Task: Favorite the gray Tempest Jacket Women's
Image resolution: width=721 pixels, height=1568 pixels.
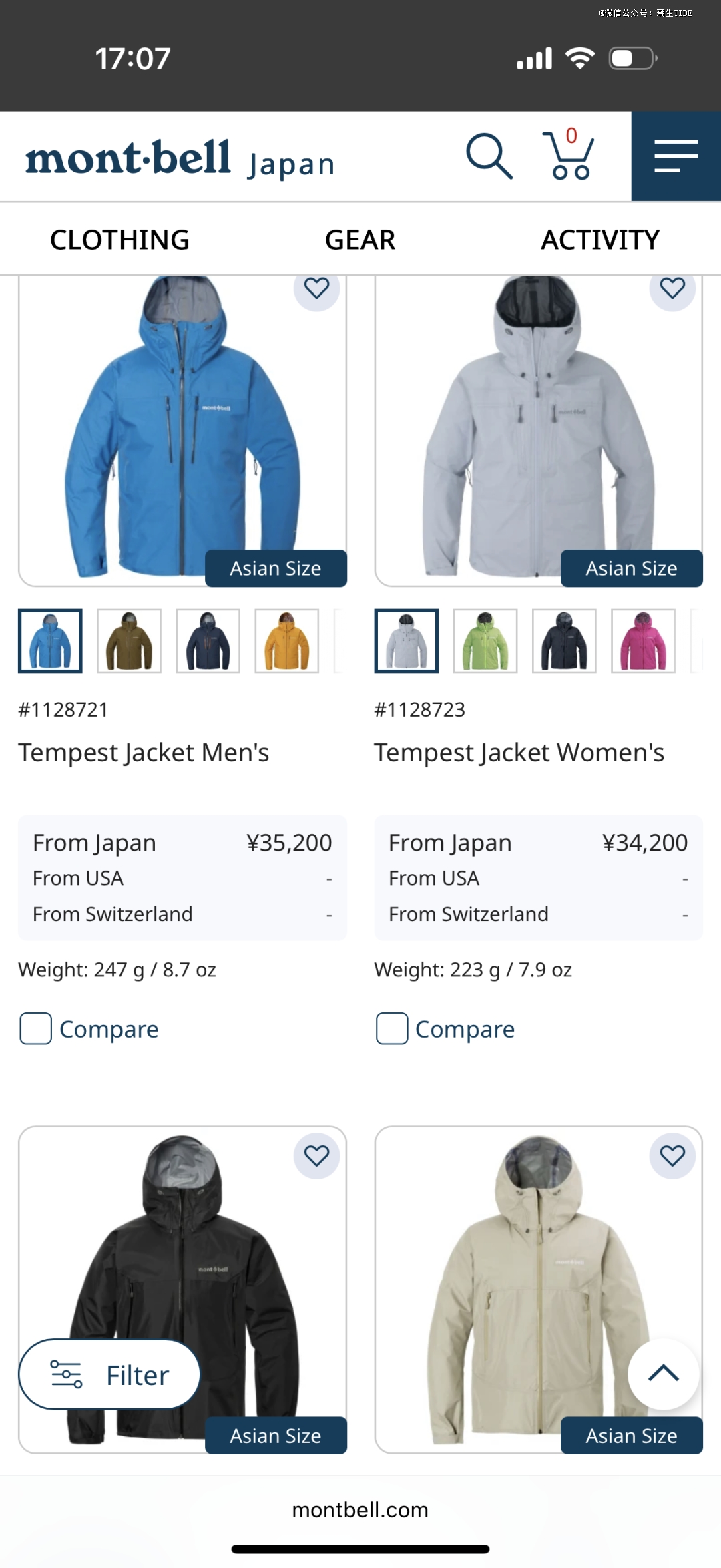Action: [x=672, y=288]
